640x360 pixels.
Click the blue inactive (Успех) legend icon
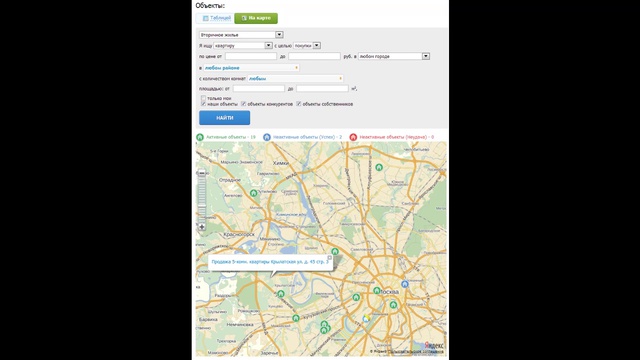267,137
